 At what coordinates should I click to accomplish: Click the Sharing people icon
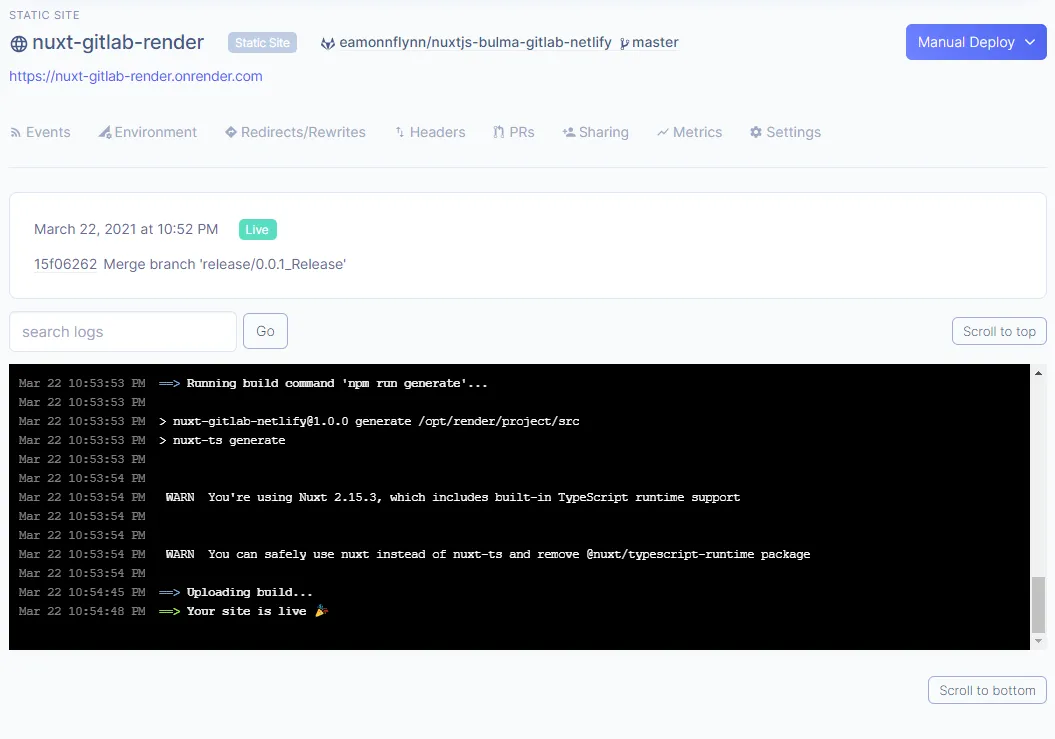[x=569, y=133]
